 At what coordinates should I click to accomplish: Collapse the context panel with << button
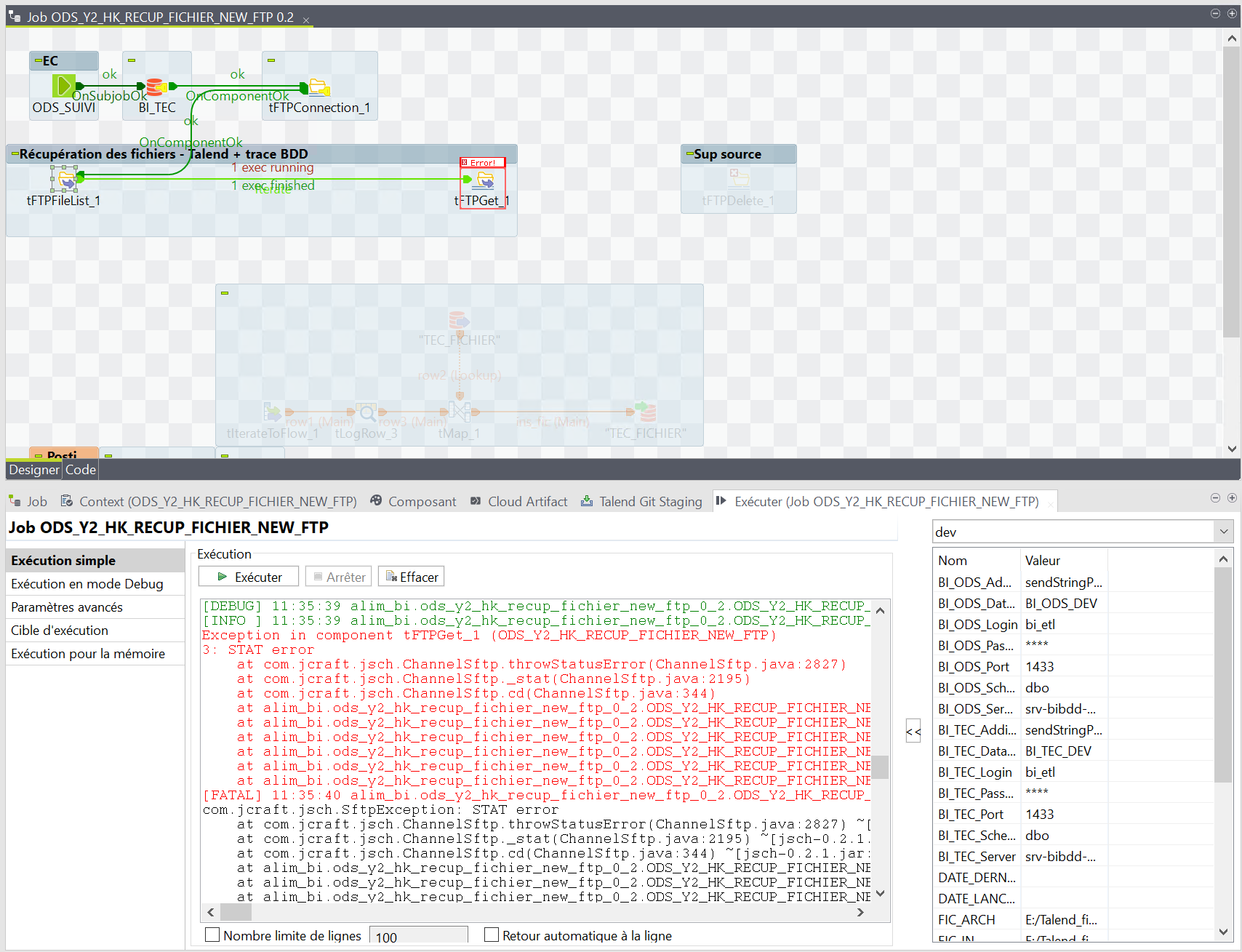click(x=913, y=731)
